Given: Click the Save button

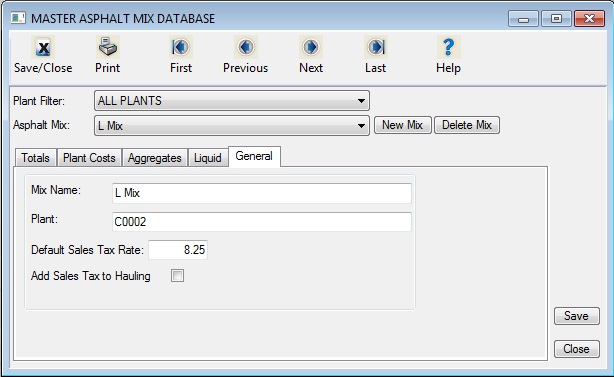Looking at the screenshot, I should click(576, 316).
